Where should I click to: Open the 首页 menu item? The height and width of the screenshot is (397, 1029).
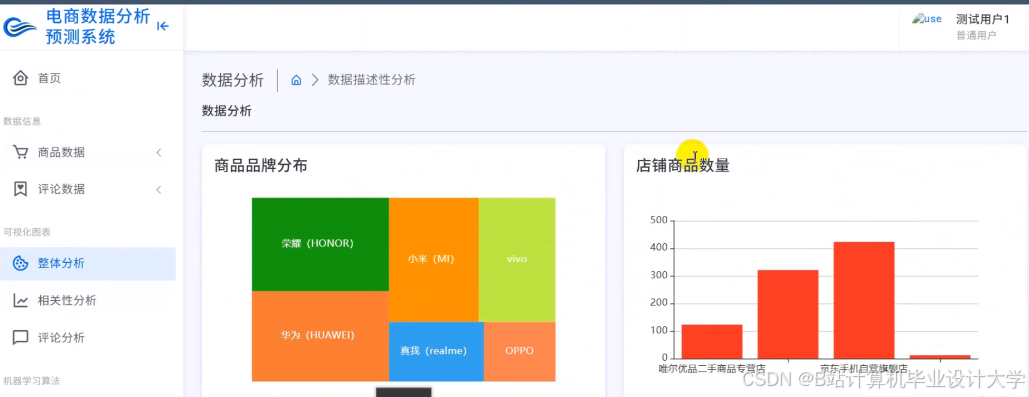[x=88, y=78]
